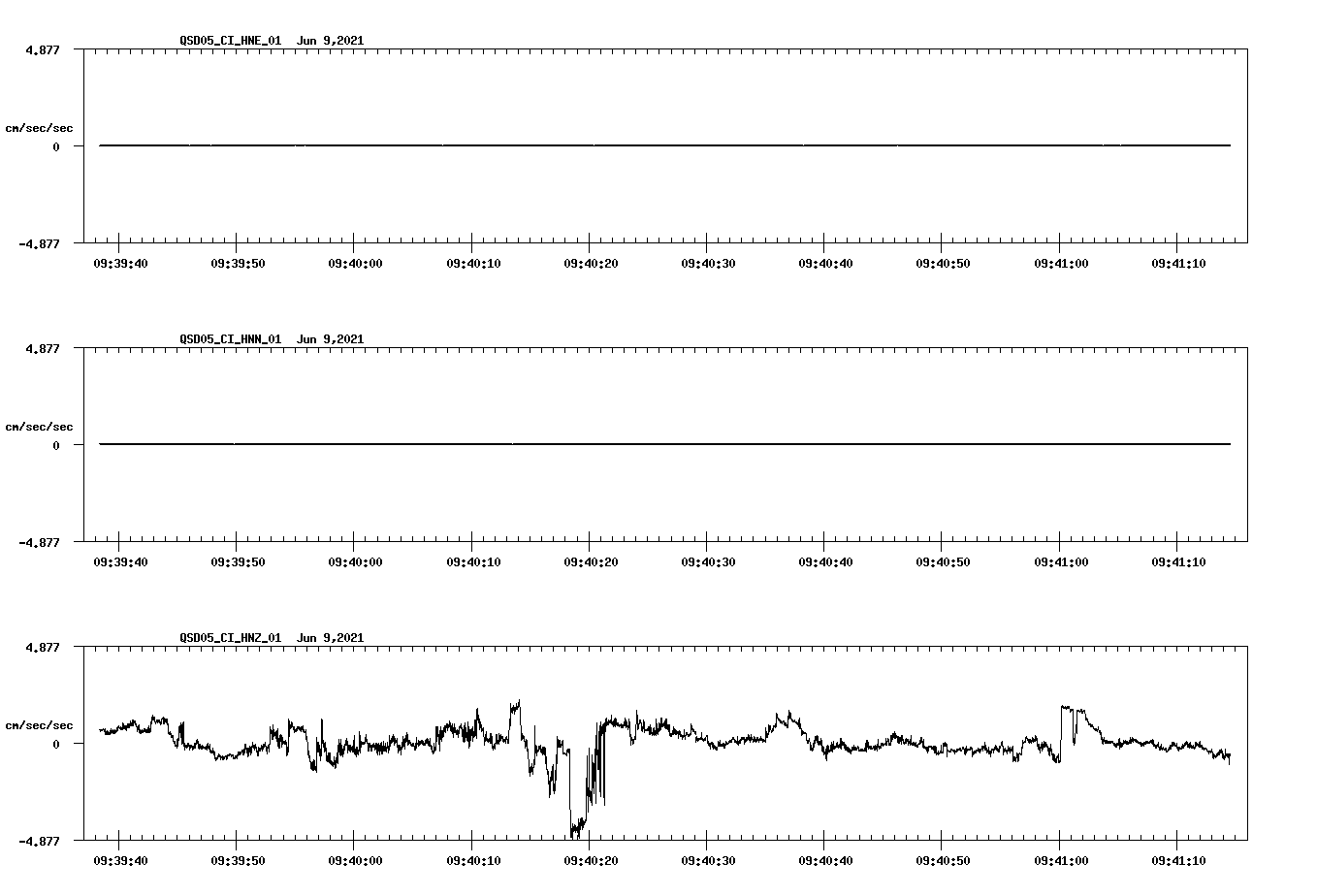Click 09:40:30 time label under HNZ plot

point(708,861)
